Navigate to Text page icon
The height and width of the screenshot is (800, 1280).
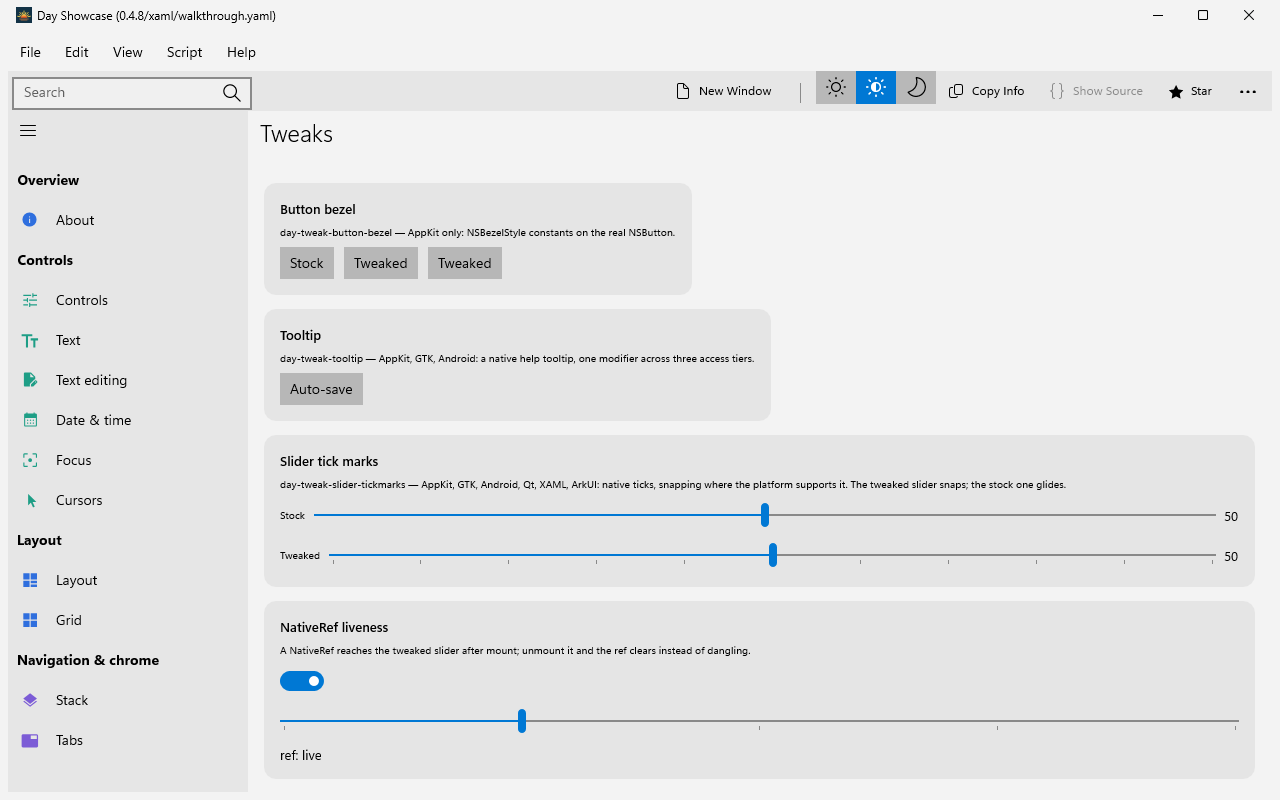[x=30, y=340]
